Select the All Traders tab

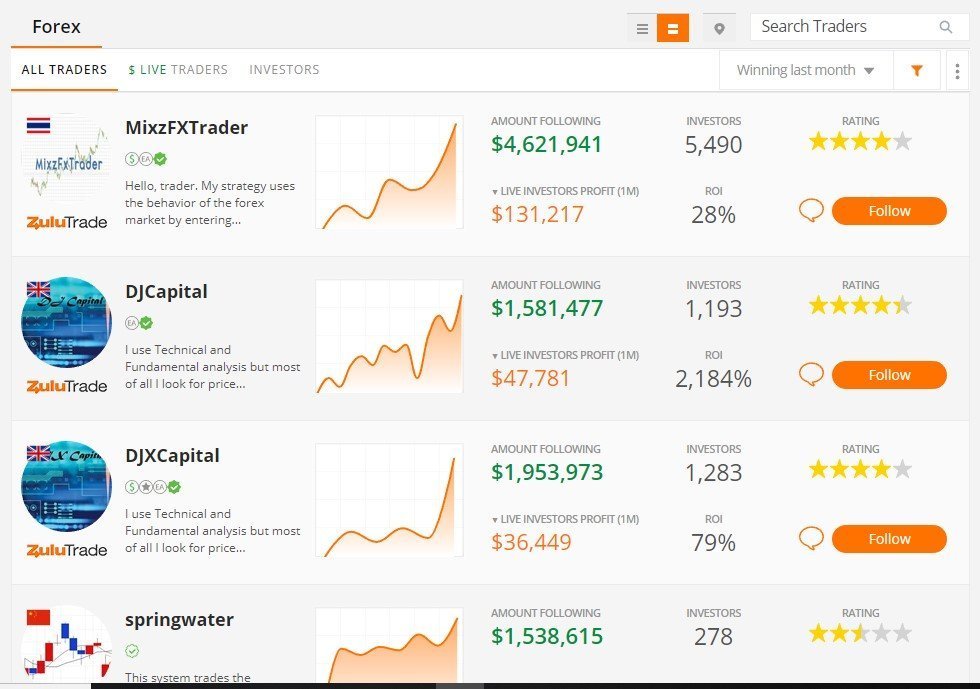tap(64, 70)
